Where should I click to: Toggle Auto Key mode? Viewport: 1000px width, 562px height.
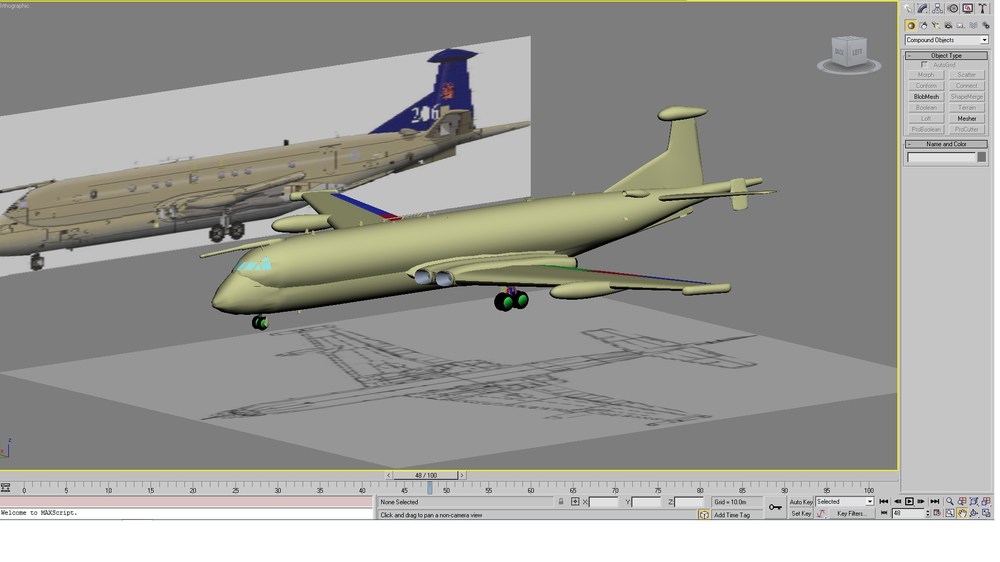(801, 502)
